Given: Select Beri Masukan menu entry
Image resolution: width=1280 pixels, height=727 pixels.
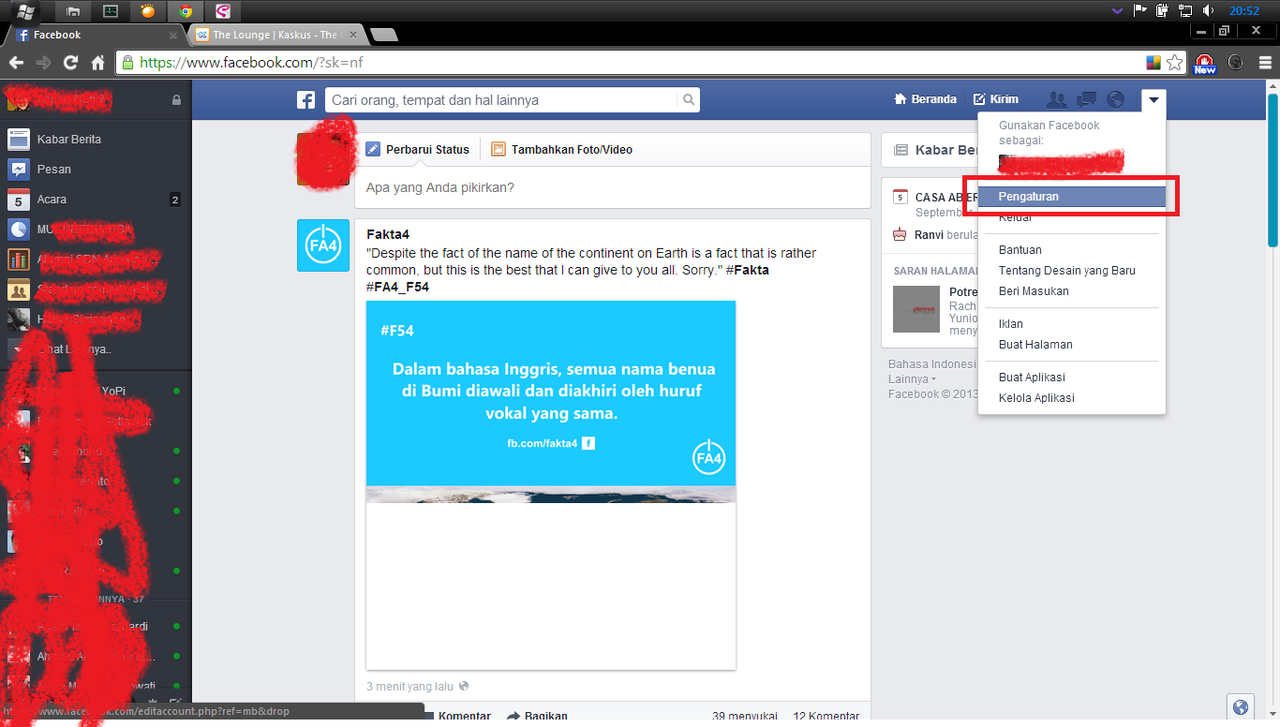Looking at the screenshot, I should [1034, 291].
